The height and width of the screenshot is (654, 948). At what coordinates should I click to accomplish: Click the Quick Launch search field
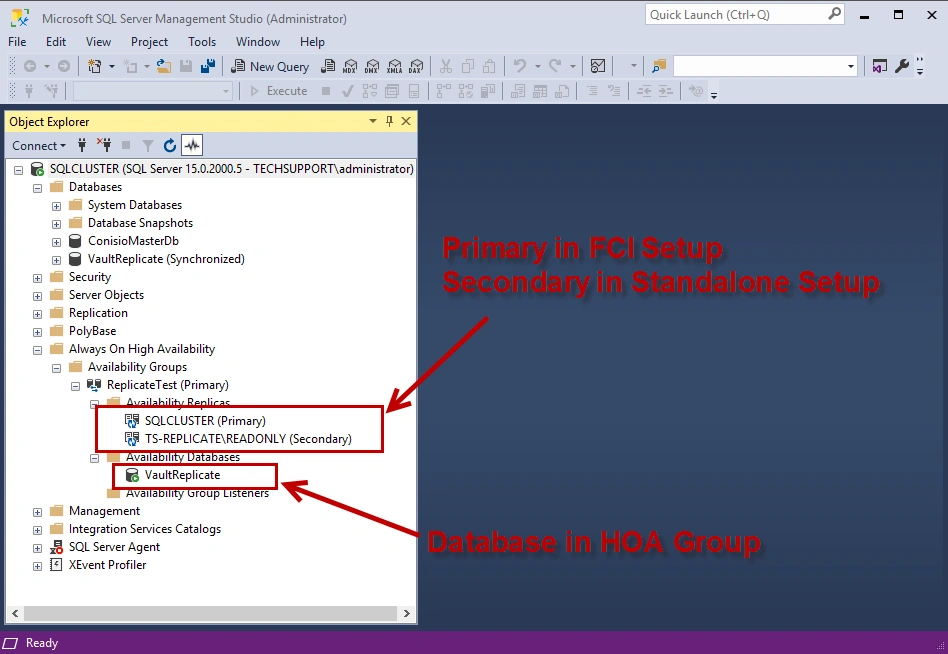coord(744,15)
